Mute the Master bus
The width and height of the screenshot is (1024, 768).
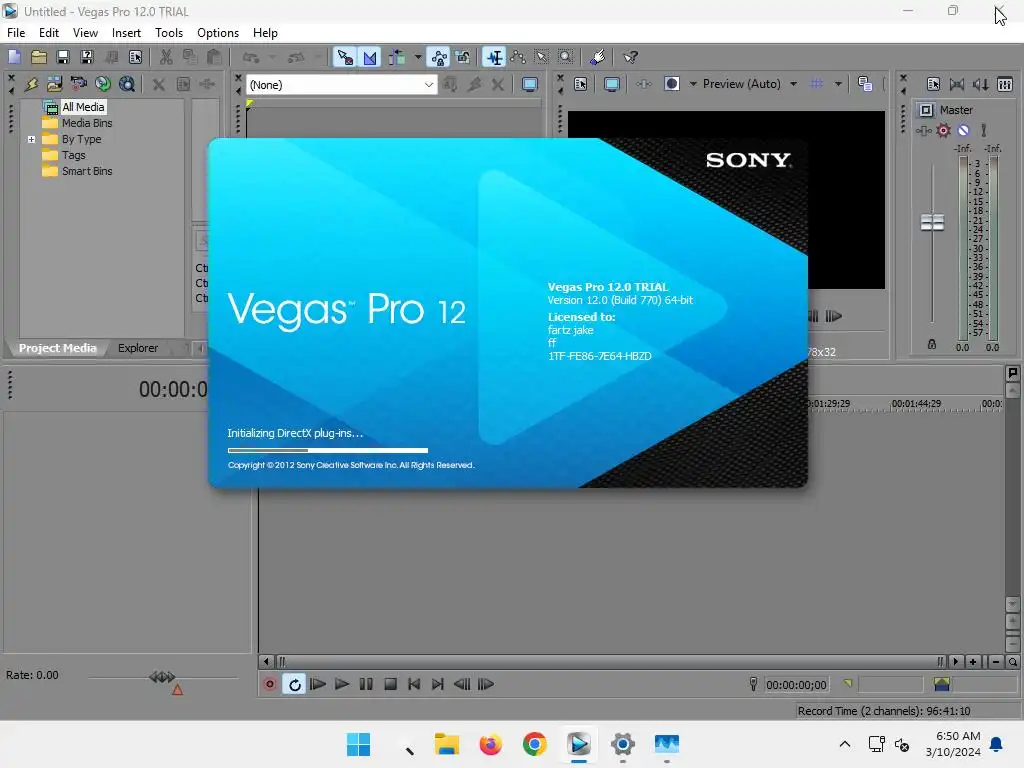click(963, 131)
